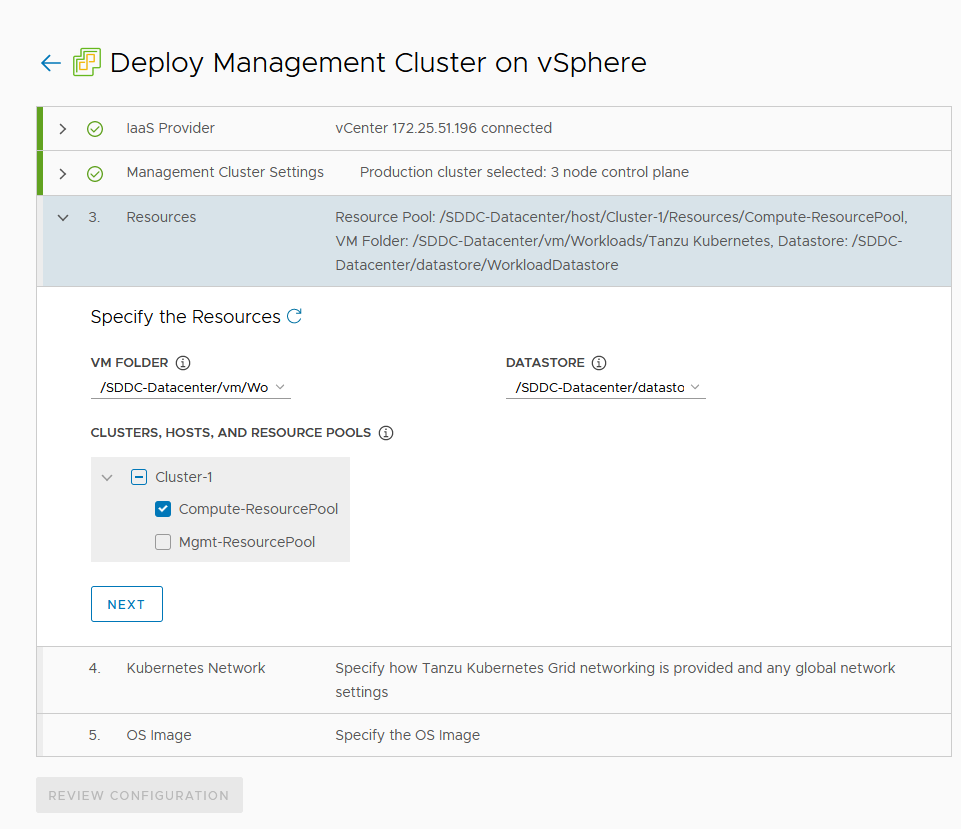Screen dimensions: 961x829
Task: Click the Resource Pool summary text
Action: click(621, 241)
